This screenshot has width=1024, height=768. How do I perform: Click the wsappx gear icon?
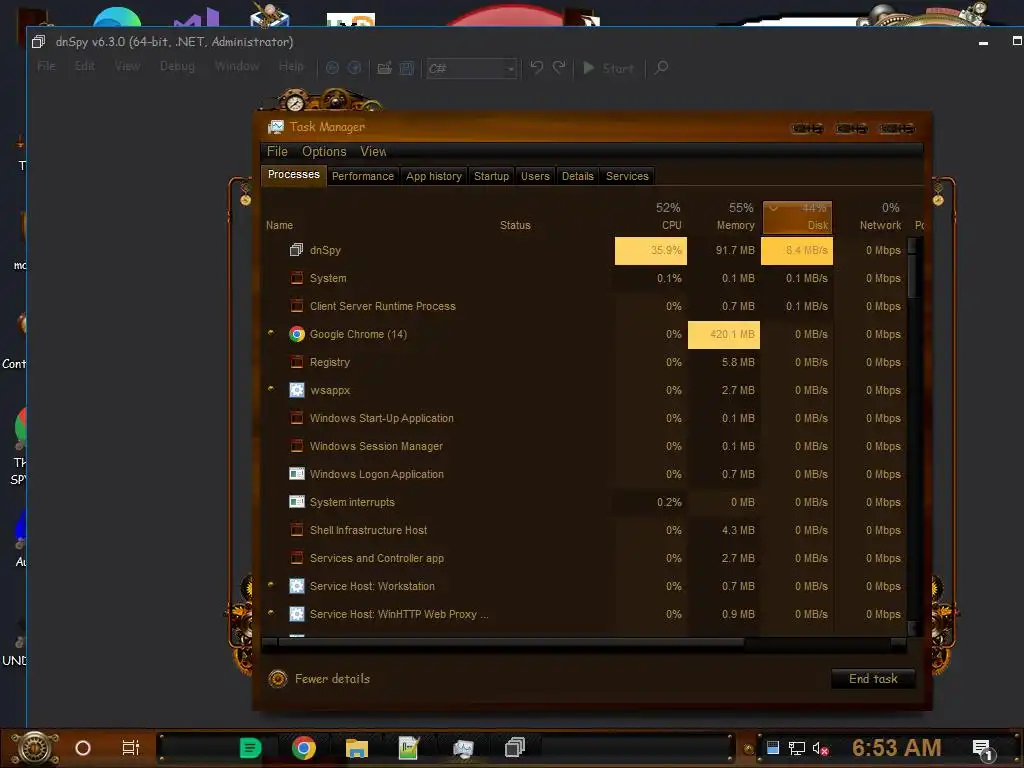[296, 391]
